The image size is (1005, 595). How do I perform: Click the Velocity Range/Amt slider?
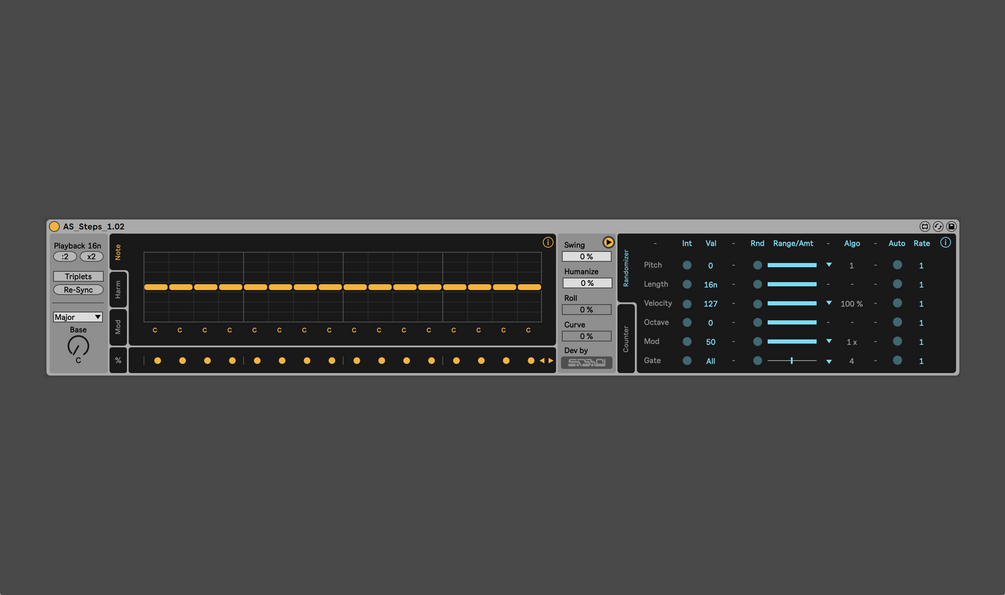click(x=792, y=303)
